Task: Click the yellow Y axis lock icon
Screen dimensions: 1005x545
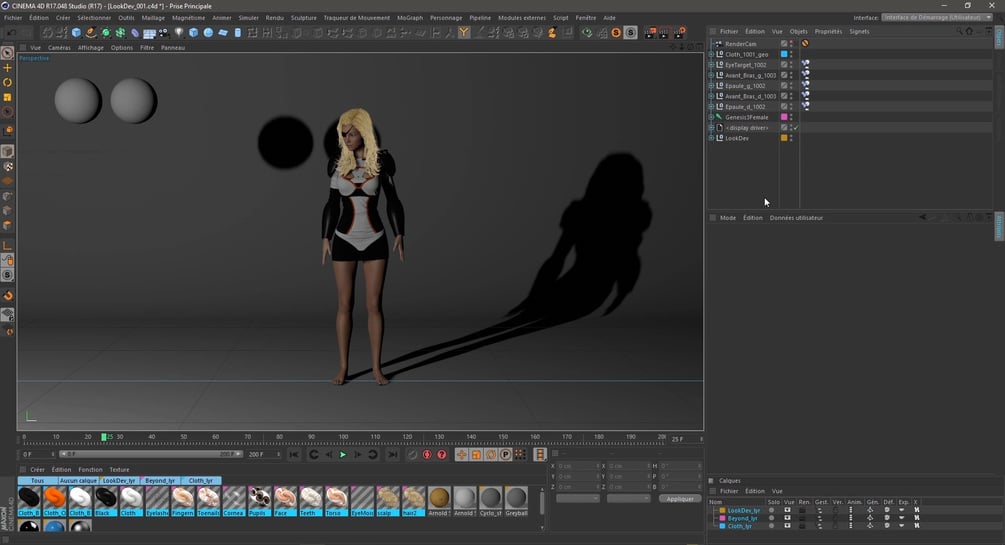Action: (464, 32)
